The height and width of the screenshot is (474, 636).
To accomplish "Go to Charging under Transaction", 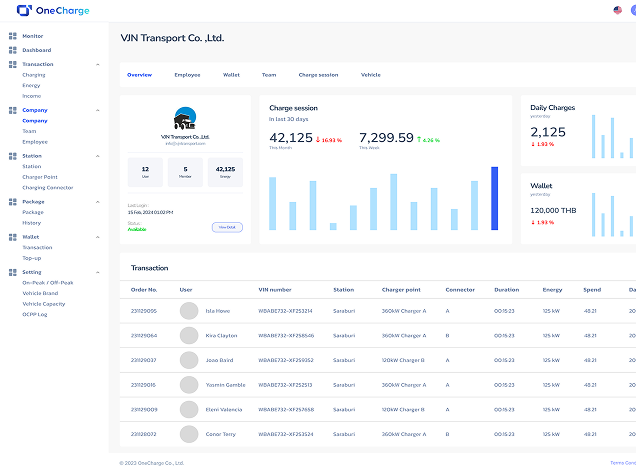I will [34, 75].
